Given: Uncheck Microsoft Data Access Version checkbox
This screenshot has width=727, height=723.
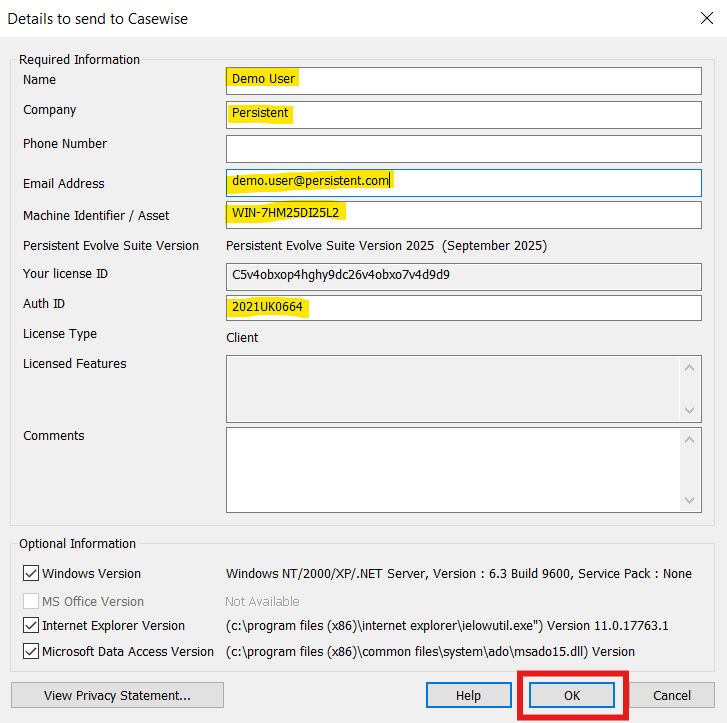Looking at the screenshot, I should (31, 651).
